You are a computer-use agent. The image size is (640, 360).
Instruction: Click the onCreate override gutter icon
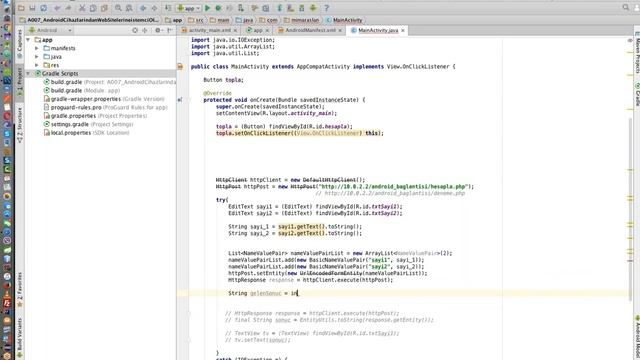(180, 100)
